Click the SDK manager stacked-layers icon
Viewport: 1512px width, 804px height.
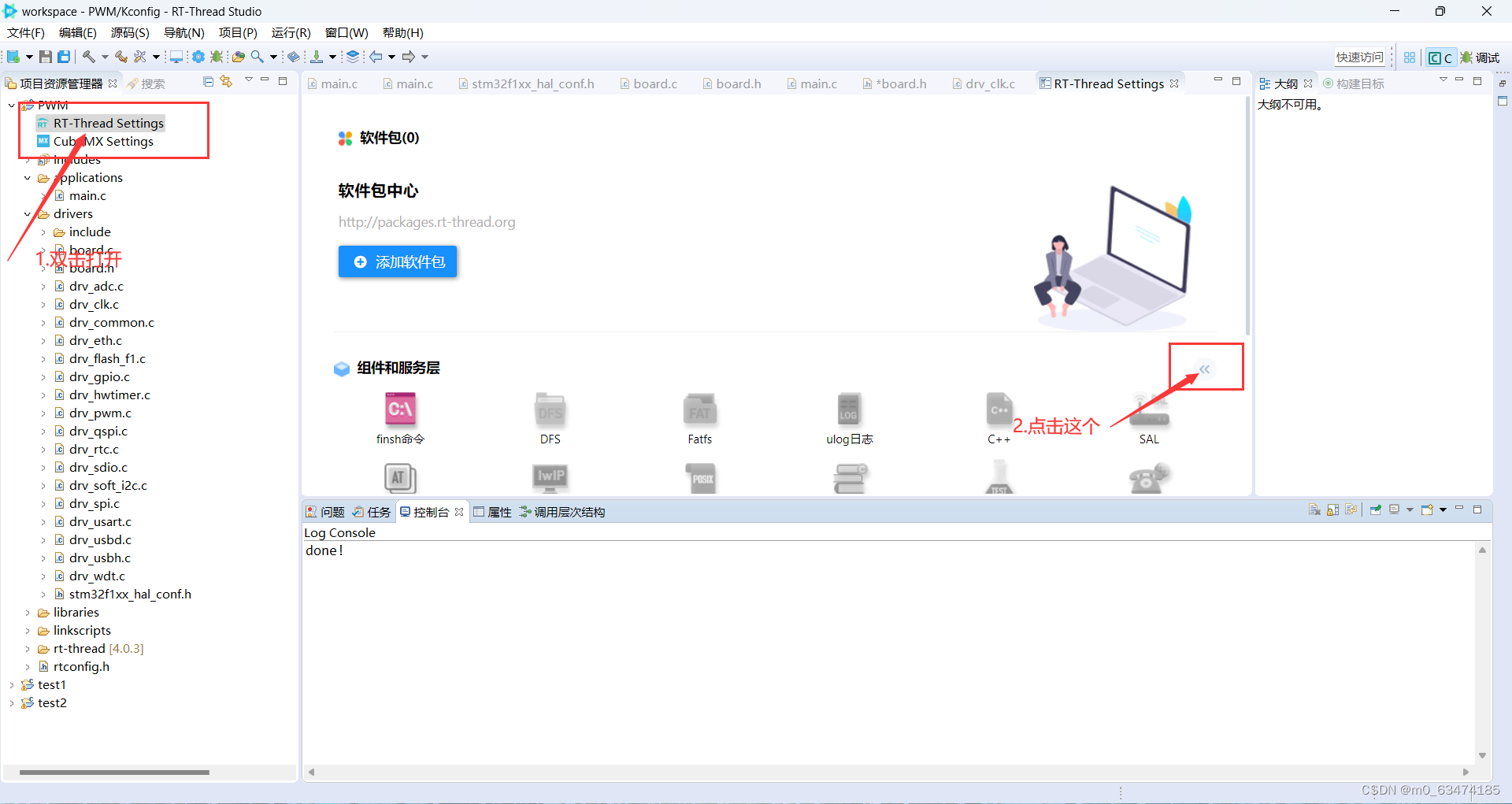353,57
